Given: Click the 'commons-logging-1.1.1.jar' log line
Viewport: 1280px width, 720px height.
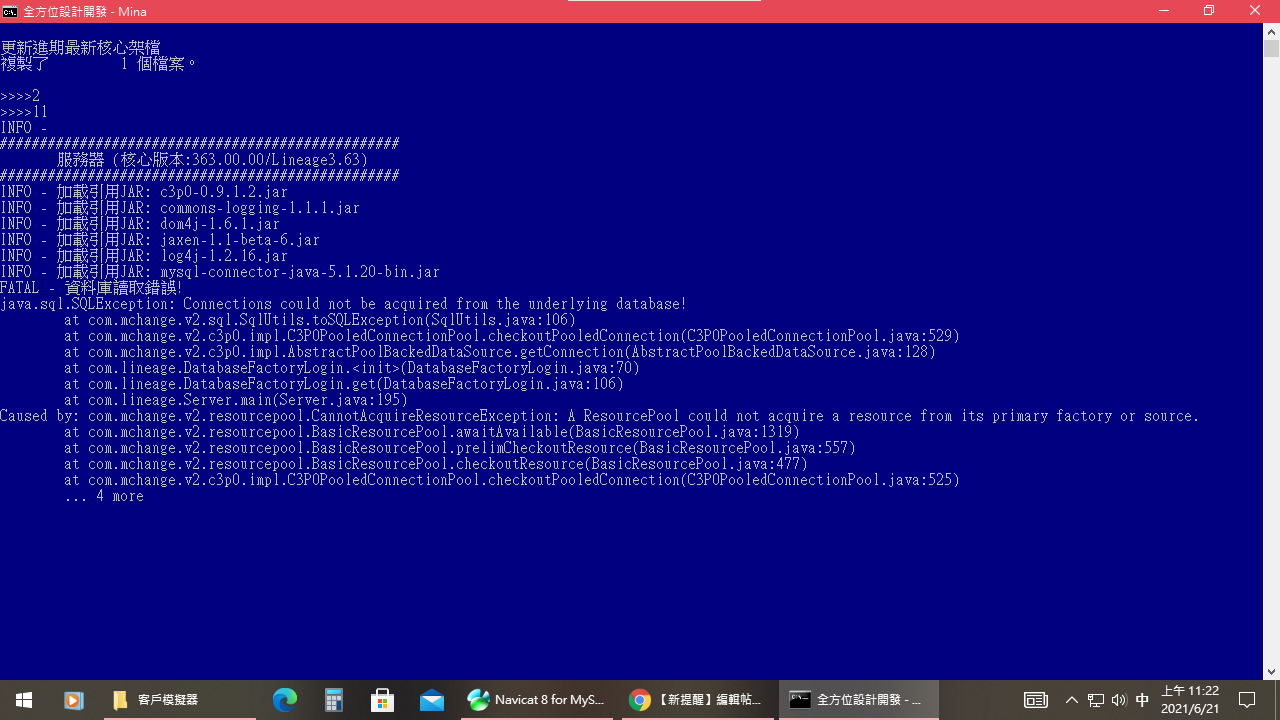Looking at the screenshot, I should tap(180, 208).
